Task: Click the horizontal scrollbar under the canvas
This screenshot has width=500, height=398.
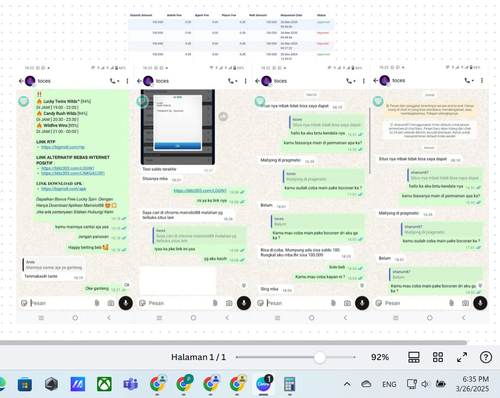Action: 233,342
